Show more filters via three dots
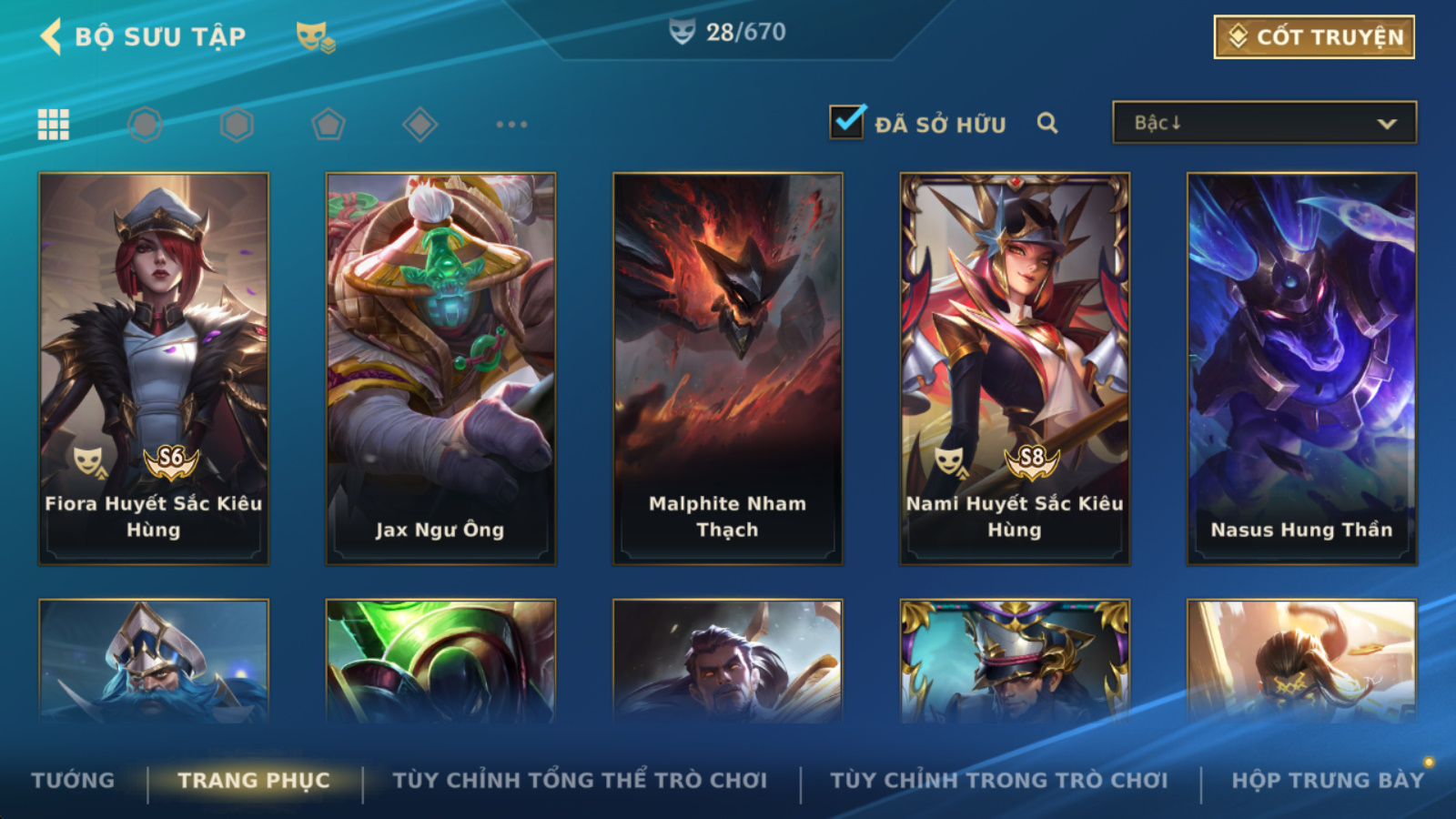This screenshot has height=819, width=1456. [x=511, y=125]
